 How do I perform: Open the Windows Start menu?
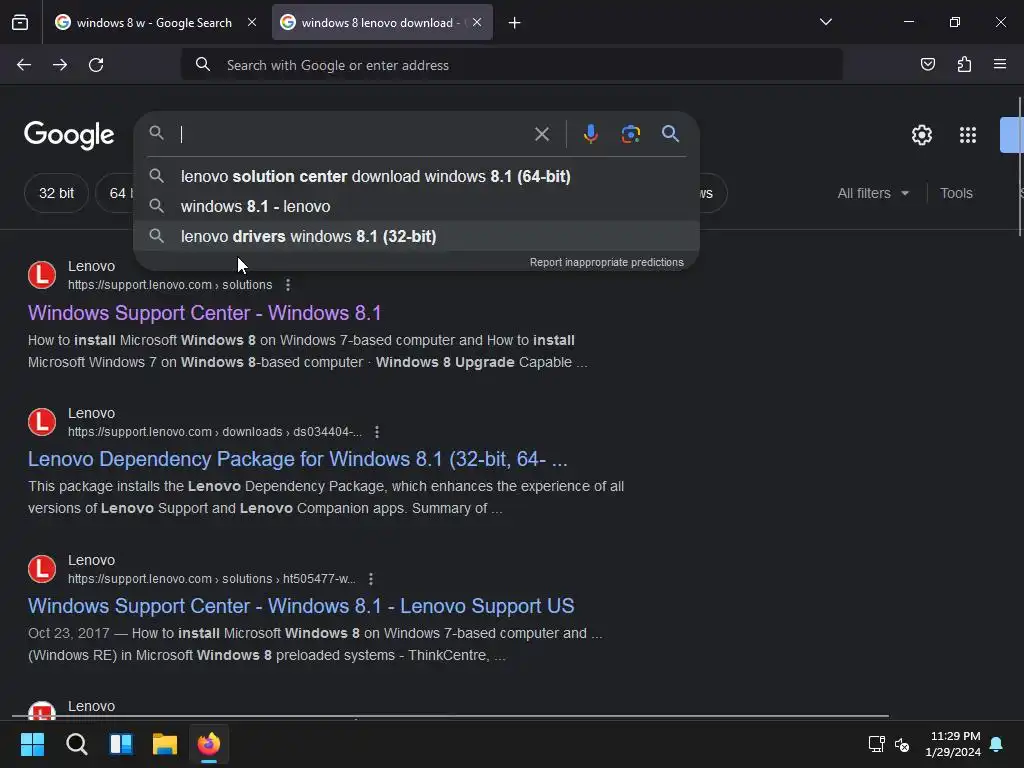point(32,744)
